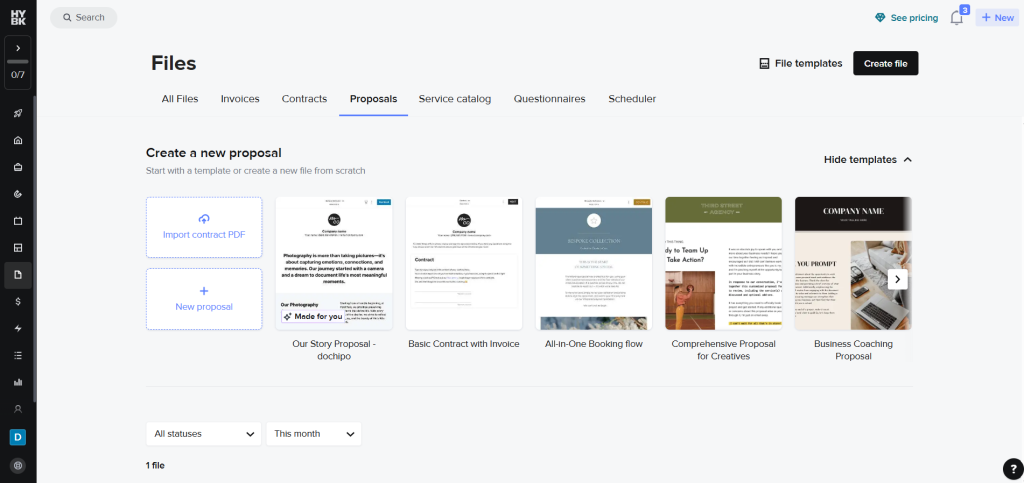This screenshot has height=483, width=1024.
Task: Switch to the Contracts tab
Action: (304, 99)
